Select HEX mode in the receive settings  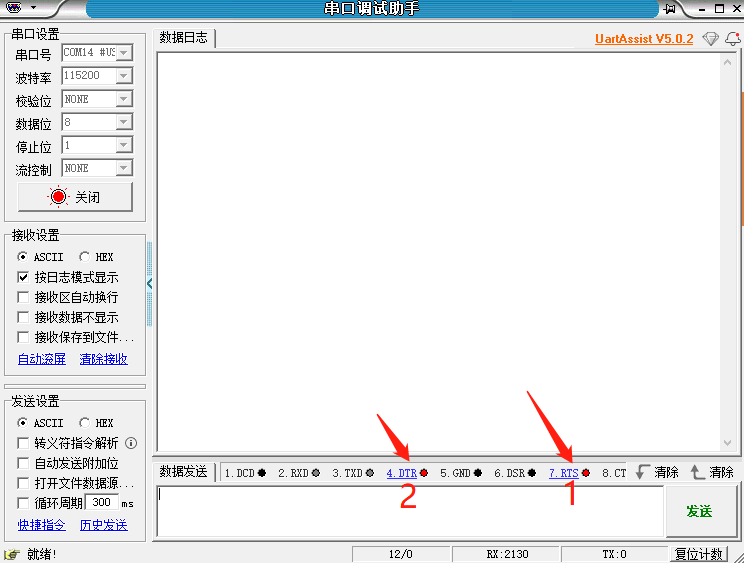point(84,257)
